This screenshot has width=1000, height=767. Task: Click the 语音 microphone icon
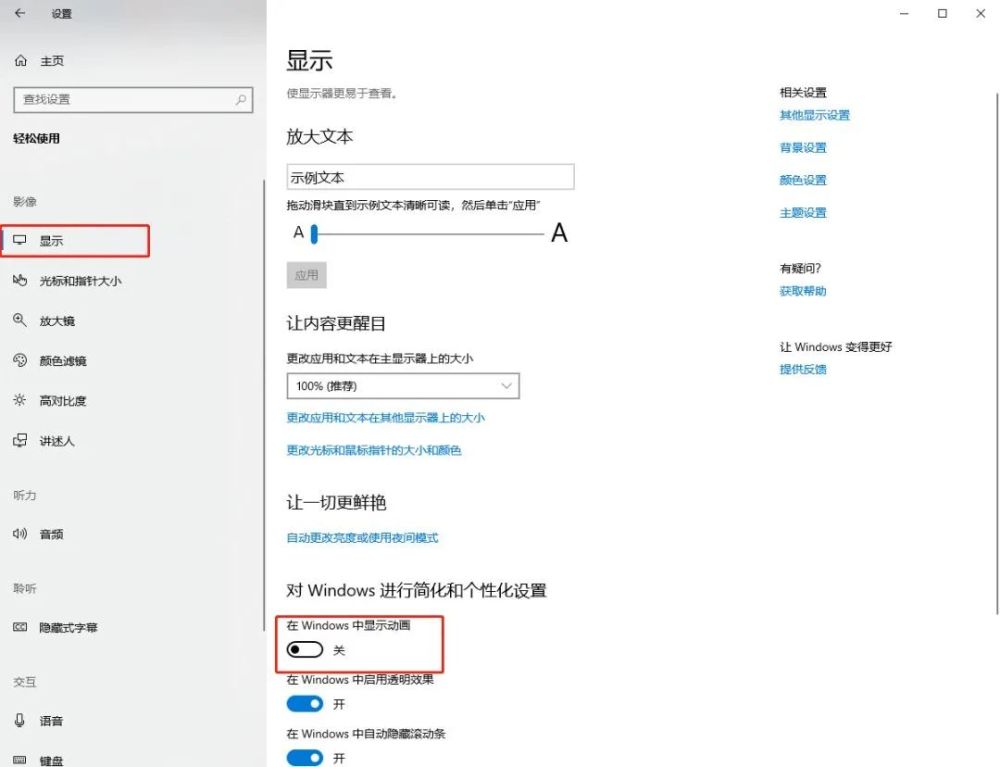[x=20, y=720]
